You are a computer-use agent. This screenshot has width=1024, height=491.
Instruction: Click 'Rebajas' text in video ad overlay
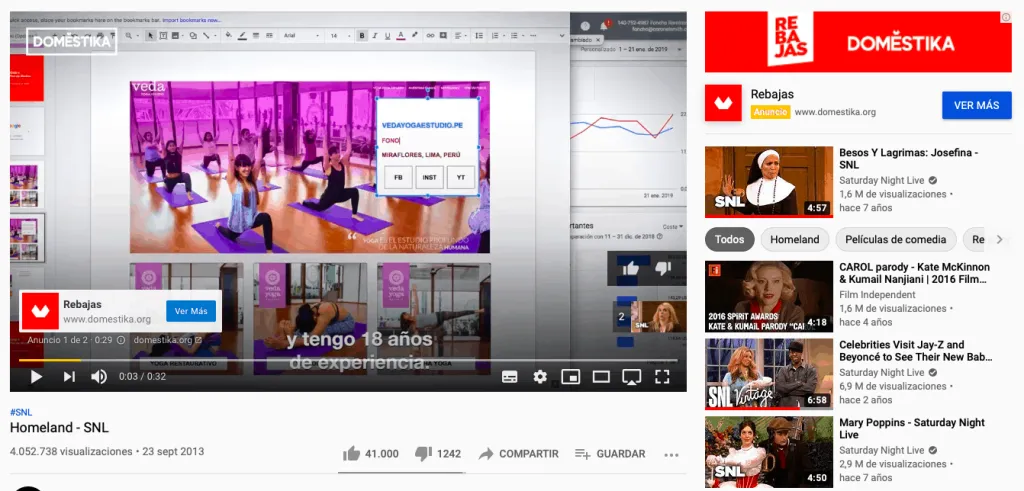(x=82, y=304)
